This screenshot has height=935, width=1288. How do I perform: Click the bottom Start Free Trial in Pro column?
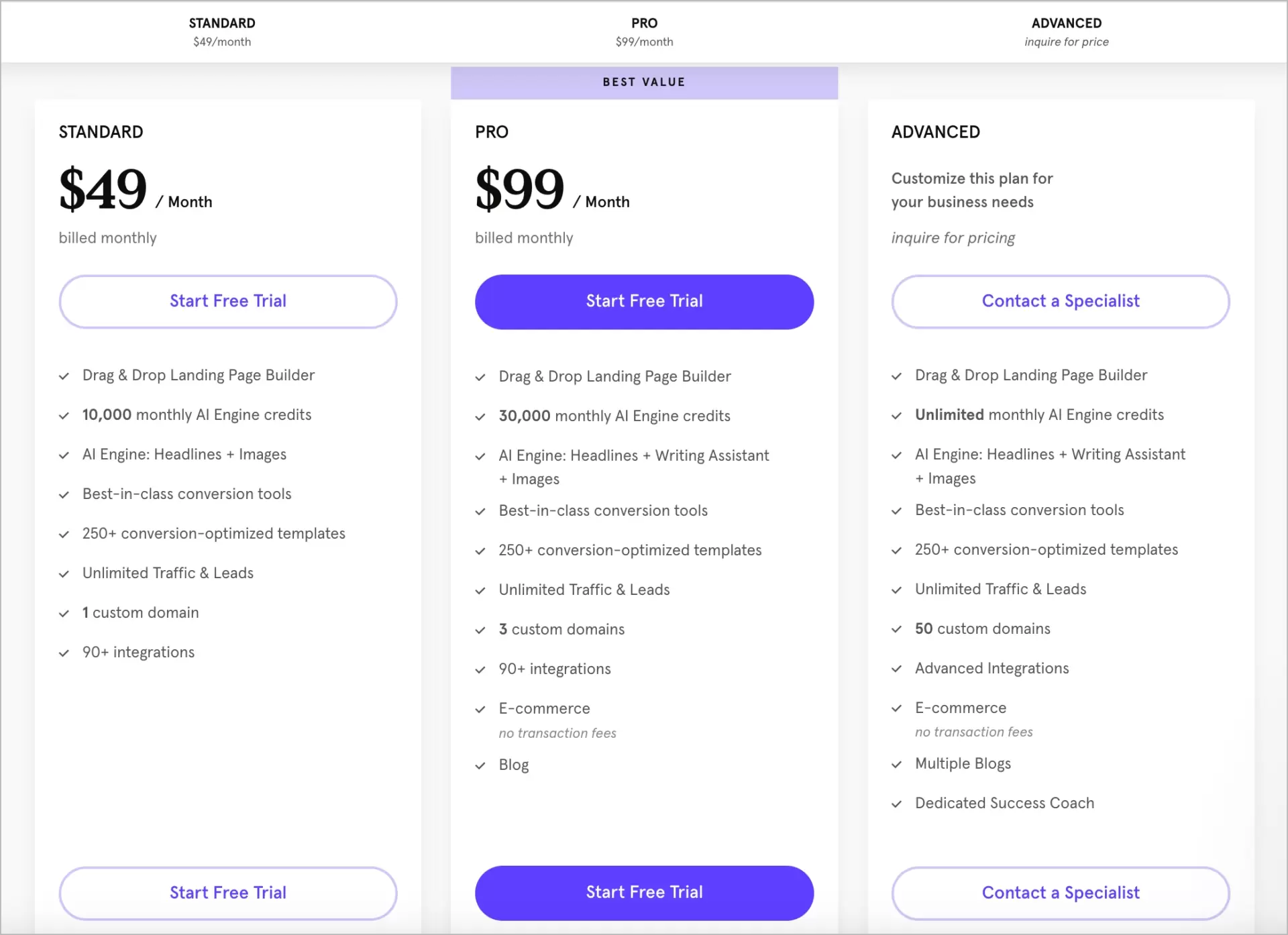[x=644, y=893]
